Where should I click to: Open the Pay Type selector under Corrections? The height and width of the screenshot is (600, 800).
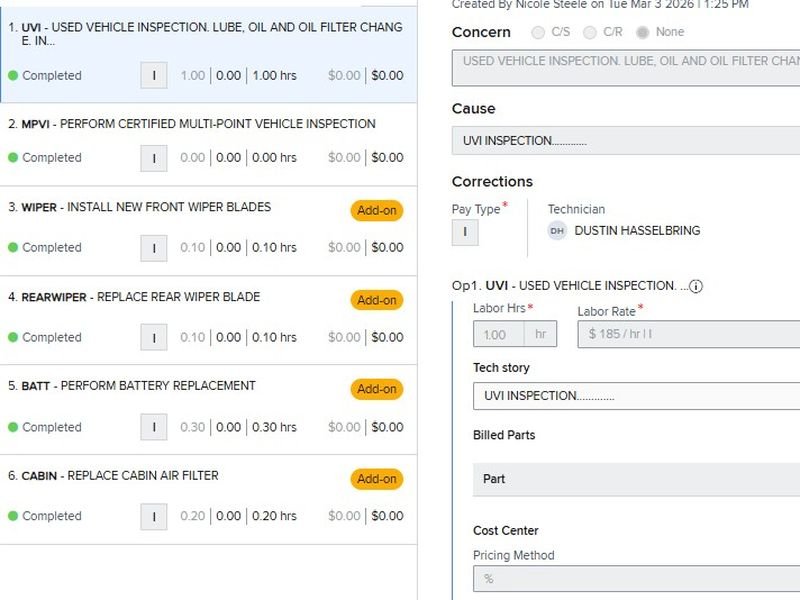pyautogui.click(x=465, y=233)
